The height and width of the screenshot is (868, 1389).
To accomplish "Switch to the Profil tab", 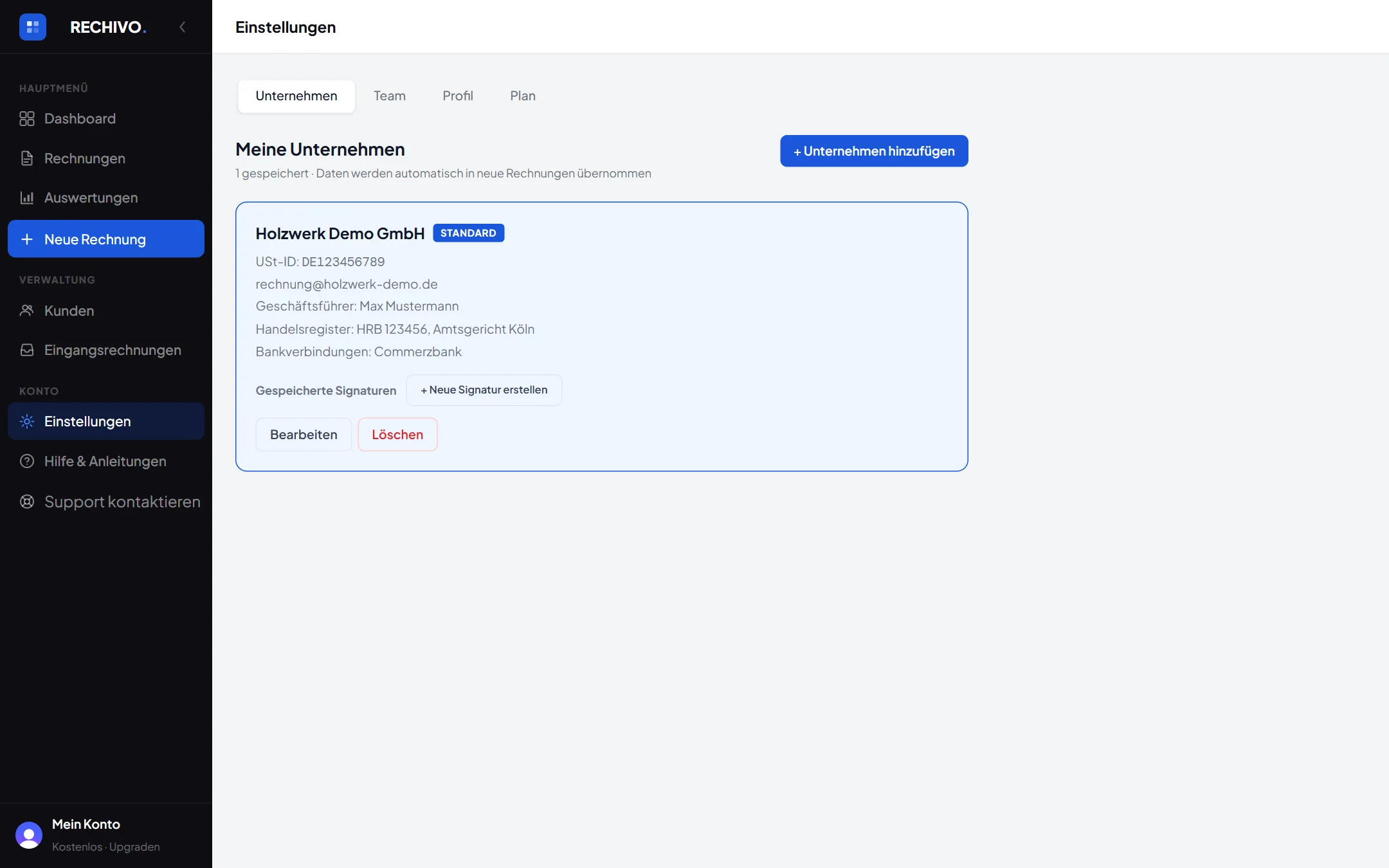I will pyautogui.click(x=458, y=96).
